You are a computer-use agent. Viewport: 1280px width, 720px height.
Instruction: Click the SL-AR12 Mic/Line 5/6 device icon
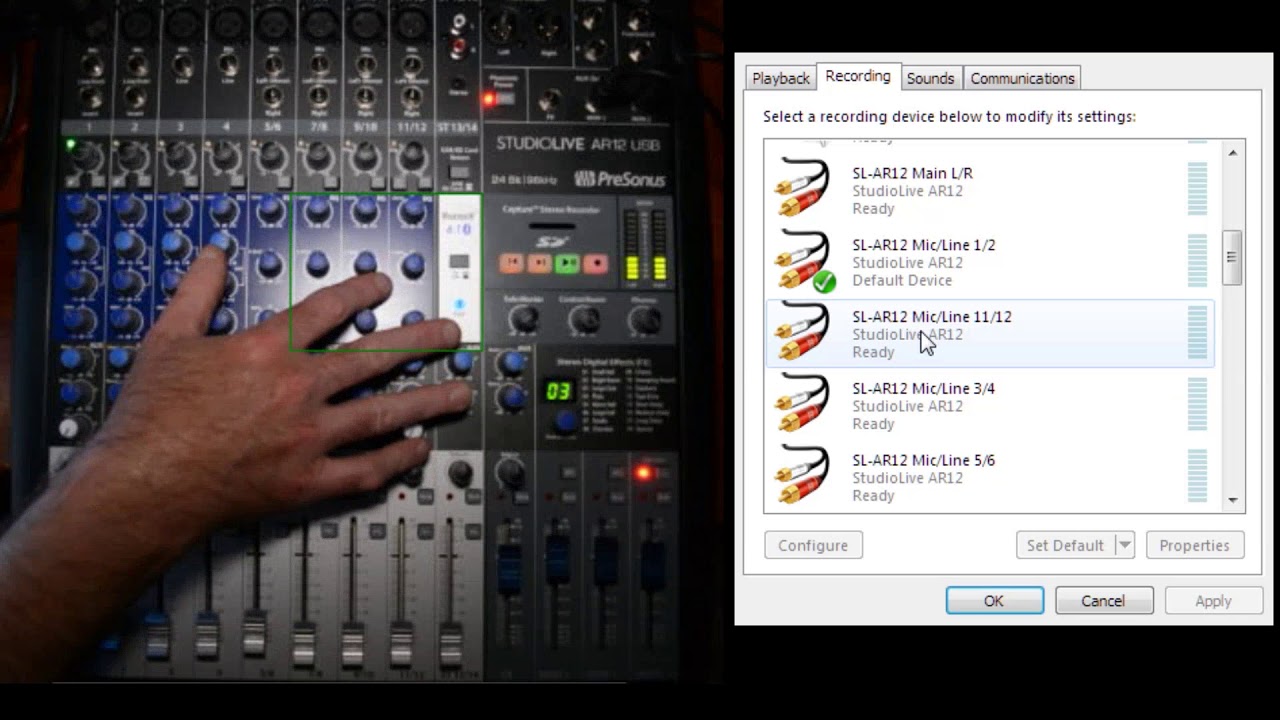point(803,476)
